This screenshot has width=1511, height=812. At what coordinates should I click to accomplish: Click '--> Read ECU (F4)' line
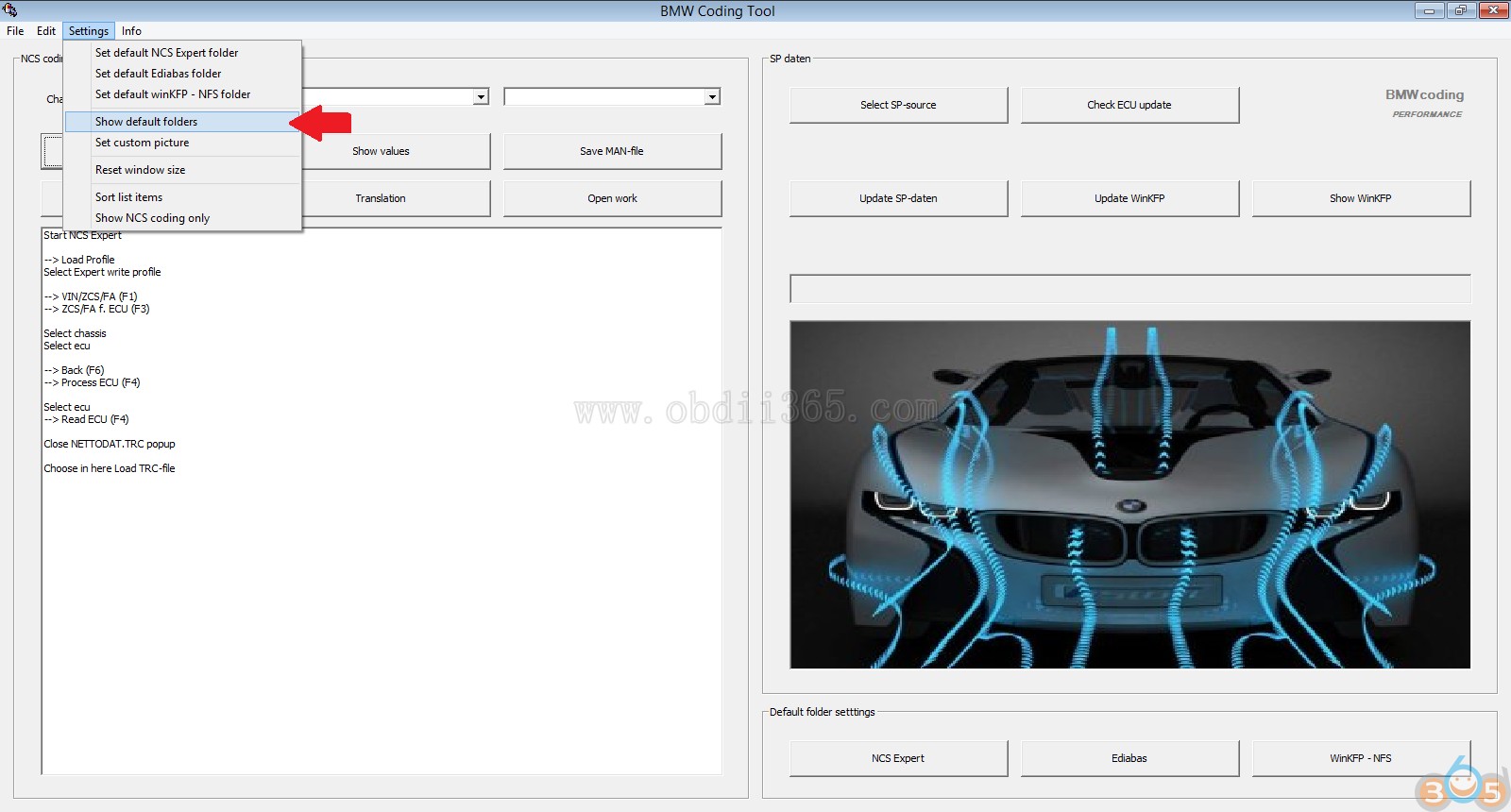(x=86, y=419)
